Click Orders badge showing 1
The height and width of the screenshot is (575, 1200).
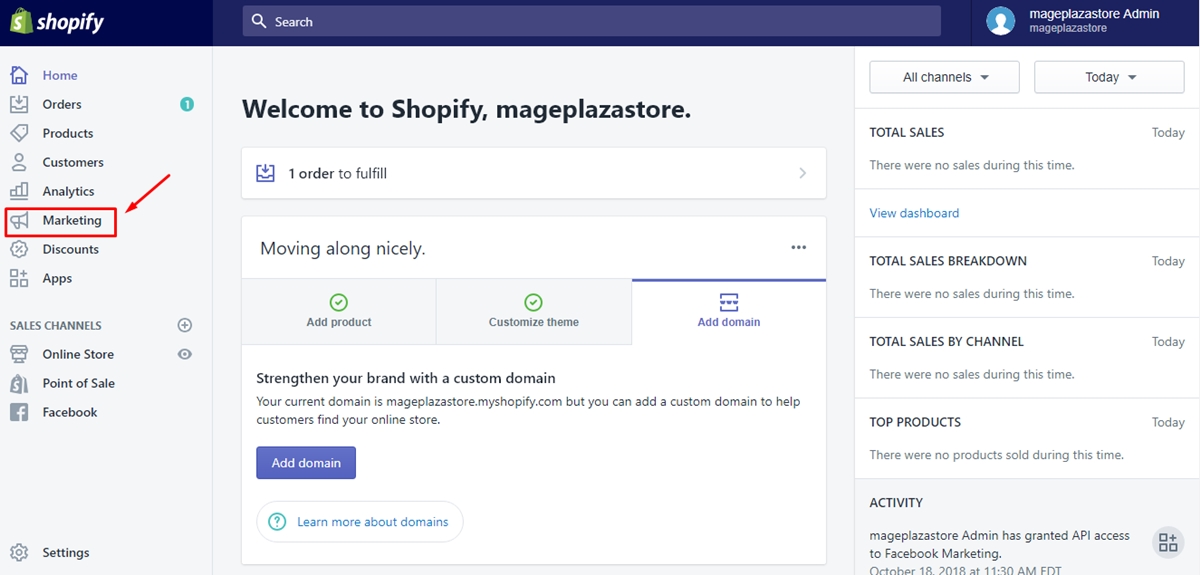click(187, 104)
